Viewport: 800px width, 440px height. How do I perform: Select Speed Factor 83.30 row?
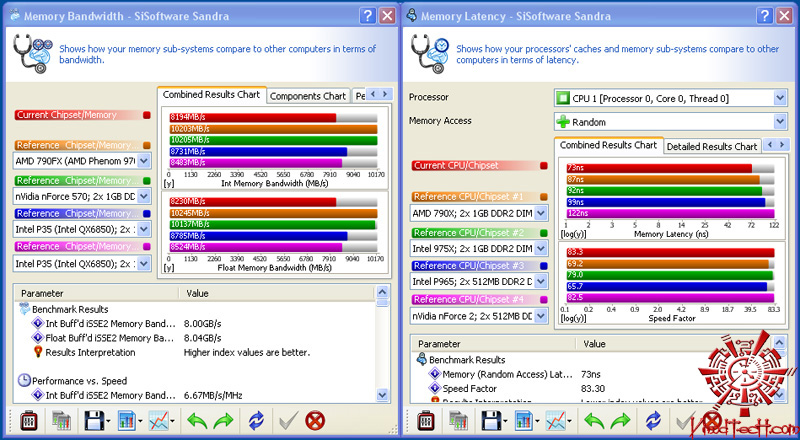coord(593,388)
